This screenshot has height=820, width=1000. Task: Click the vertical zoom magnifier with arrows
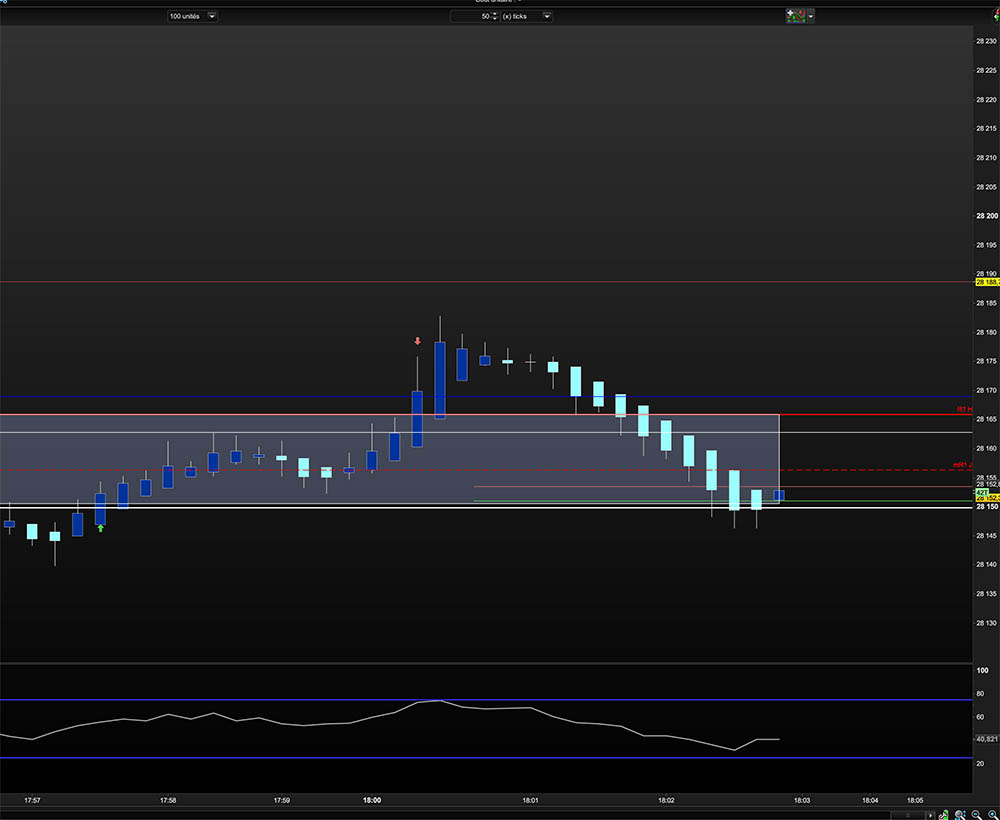coord(960,815)
